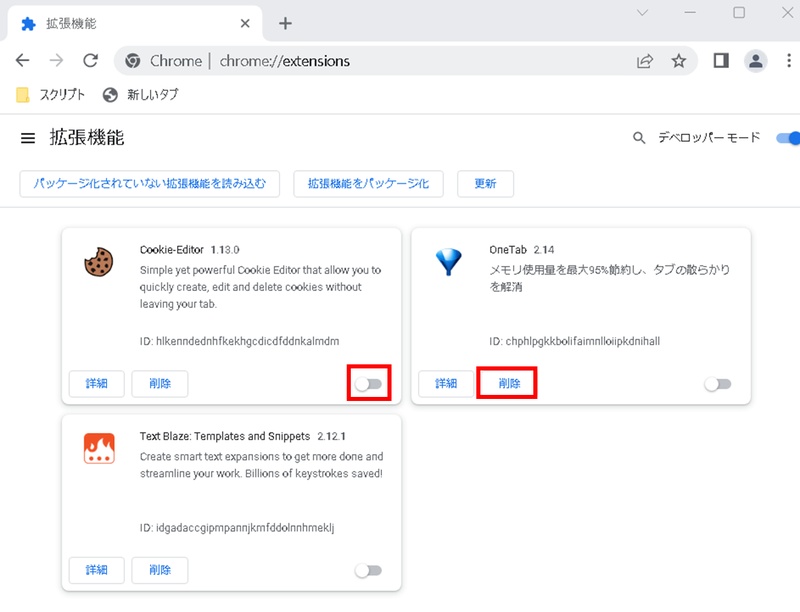Enable the Text Blaze extension toggle
The width and height of the screenshot is (800, 612).
tap(369, 569)
